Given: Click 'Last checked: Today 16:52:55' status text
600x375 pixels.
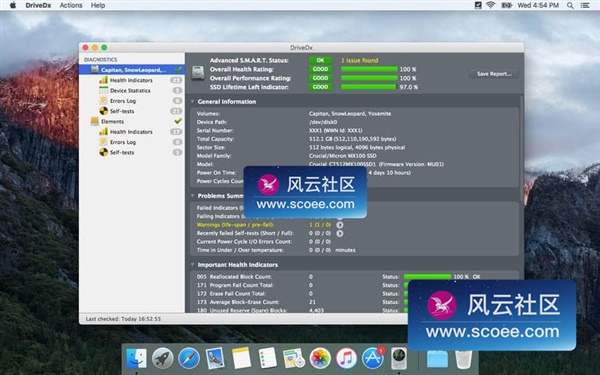Looking at the screenshot, I should pyautogui.click(x=123, y=319).
